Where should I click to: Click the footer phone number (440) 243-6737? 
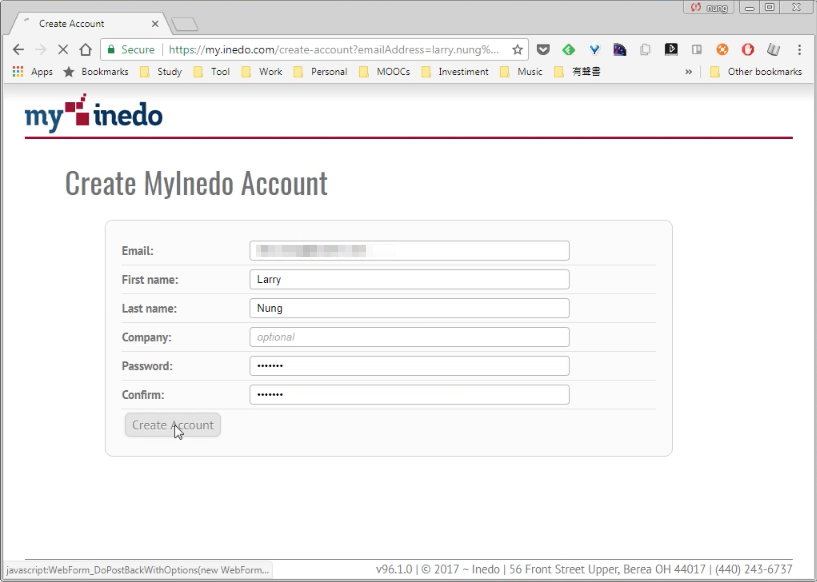coord(753,569)
